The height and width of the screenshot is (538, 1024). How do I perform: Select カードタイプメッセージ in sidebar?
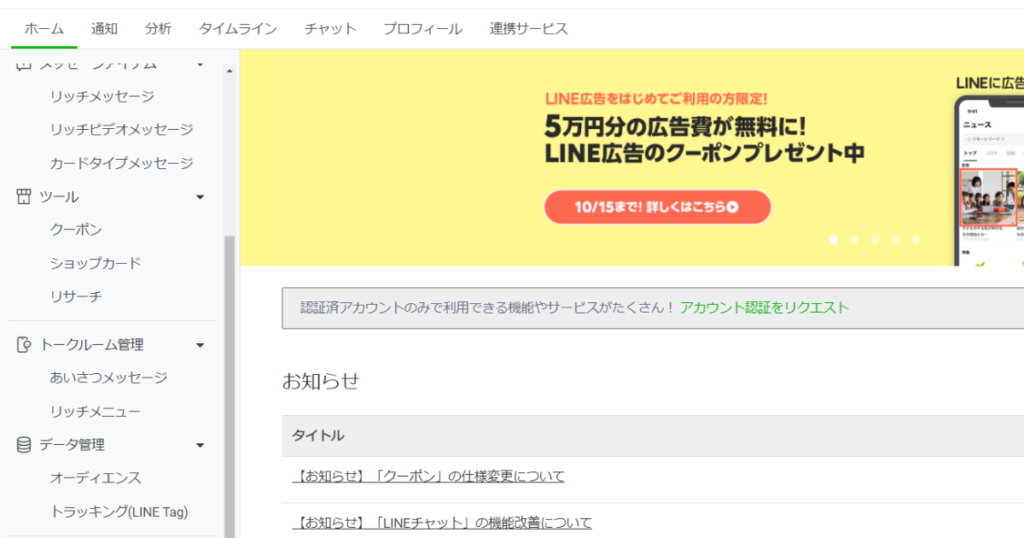(121, 163)
